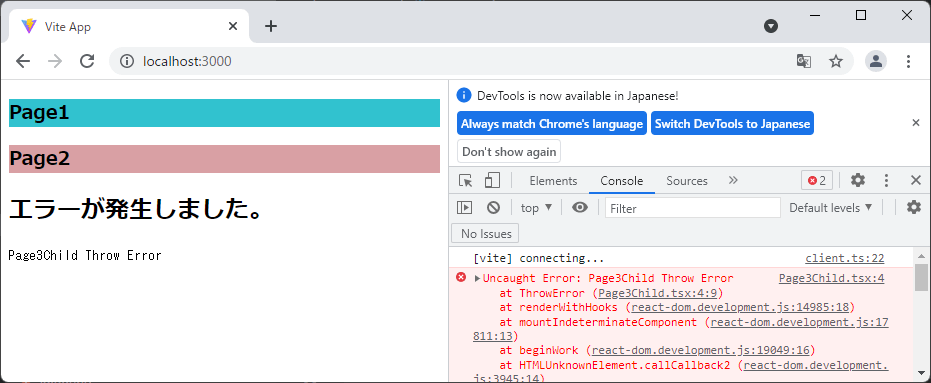Viewport: 931px width, 383px height.
Task: Toggle the device toolbar icon
Action: (x=492, y=181)
